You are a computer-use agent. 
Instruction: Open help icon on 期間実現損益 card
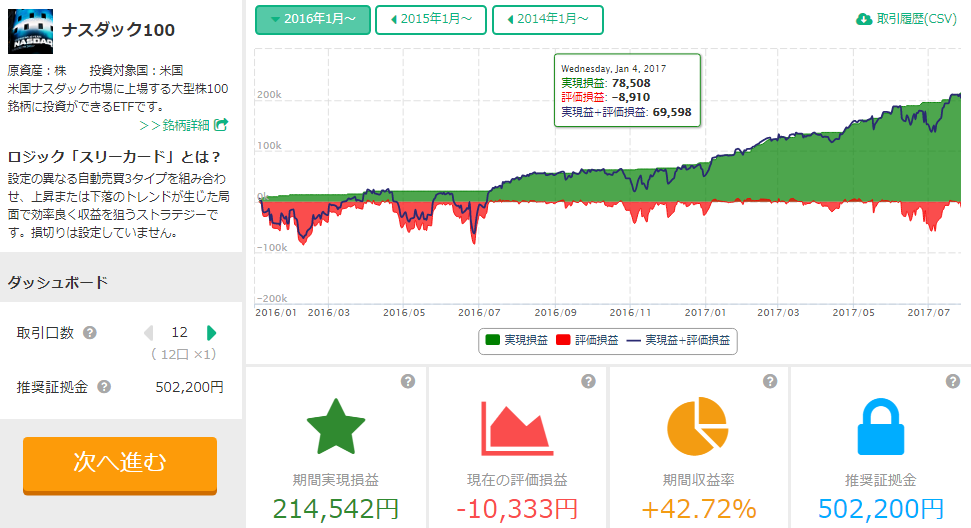[x=407, y=381]
